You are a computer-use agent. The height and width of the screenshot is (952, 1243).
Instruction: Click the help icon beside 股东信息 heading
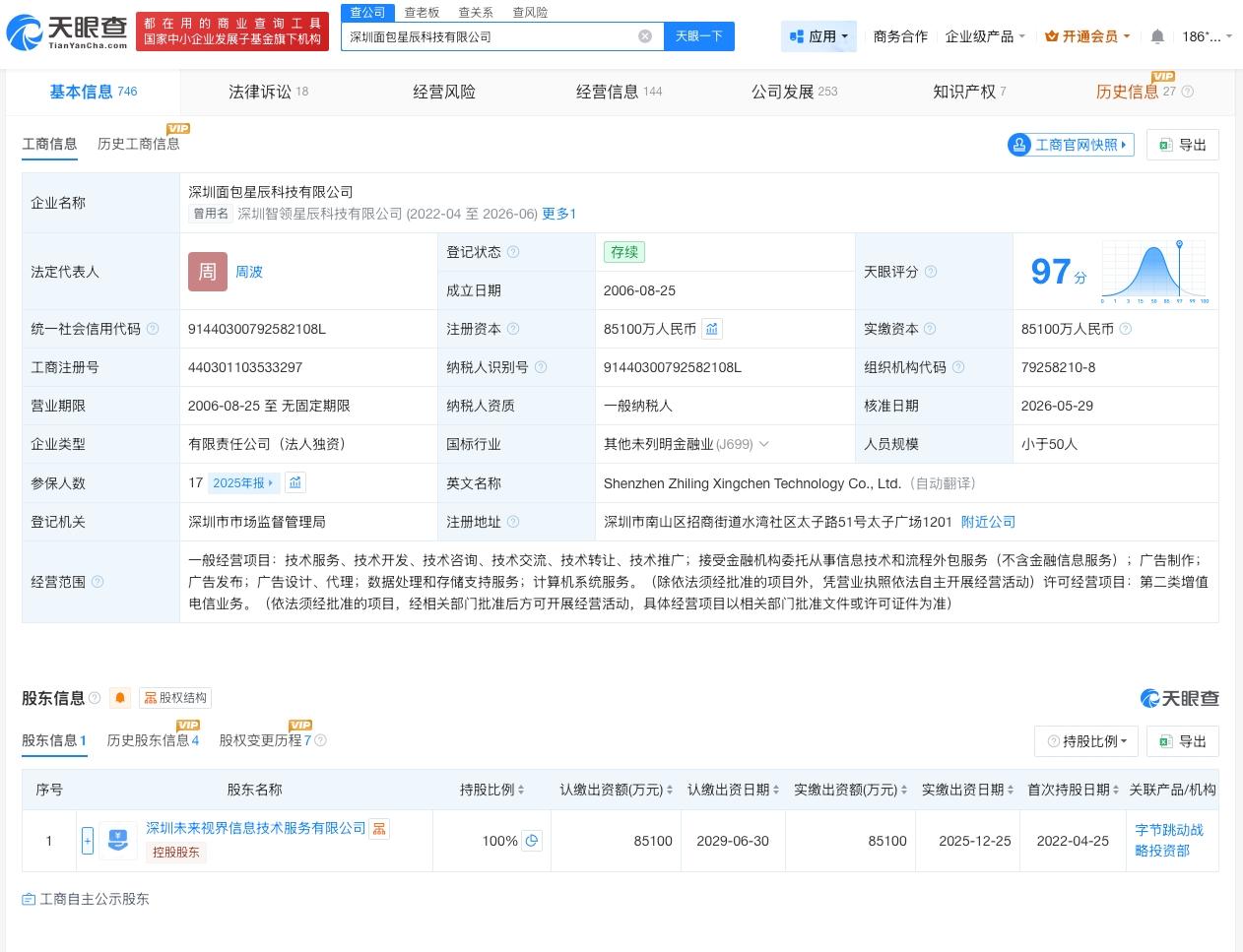coord(95,698)
